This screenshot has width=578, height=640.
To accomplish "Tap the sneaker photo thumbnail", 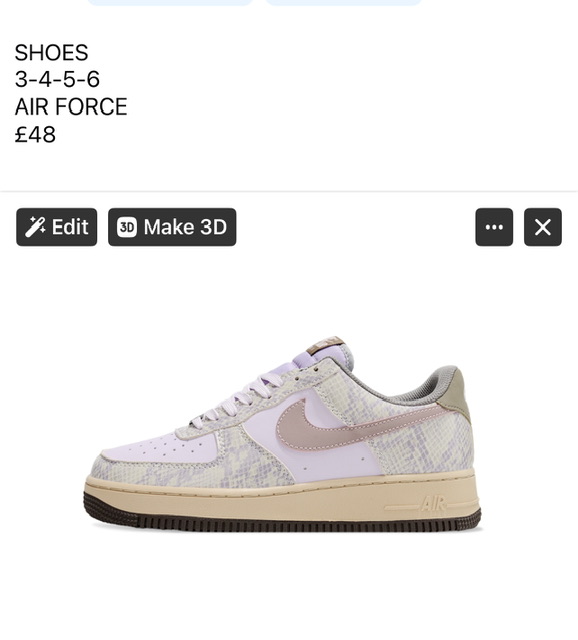I will coord(282,434).
